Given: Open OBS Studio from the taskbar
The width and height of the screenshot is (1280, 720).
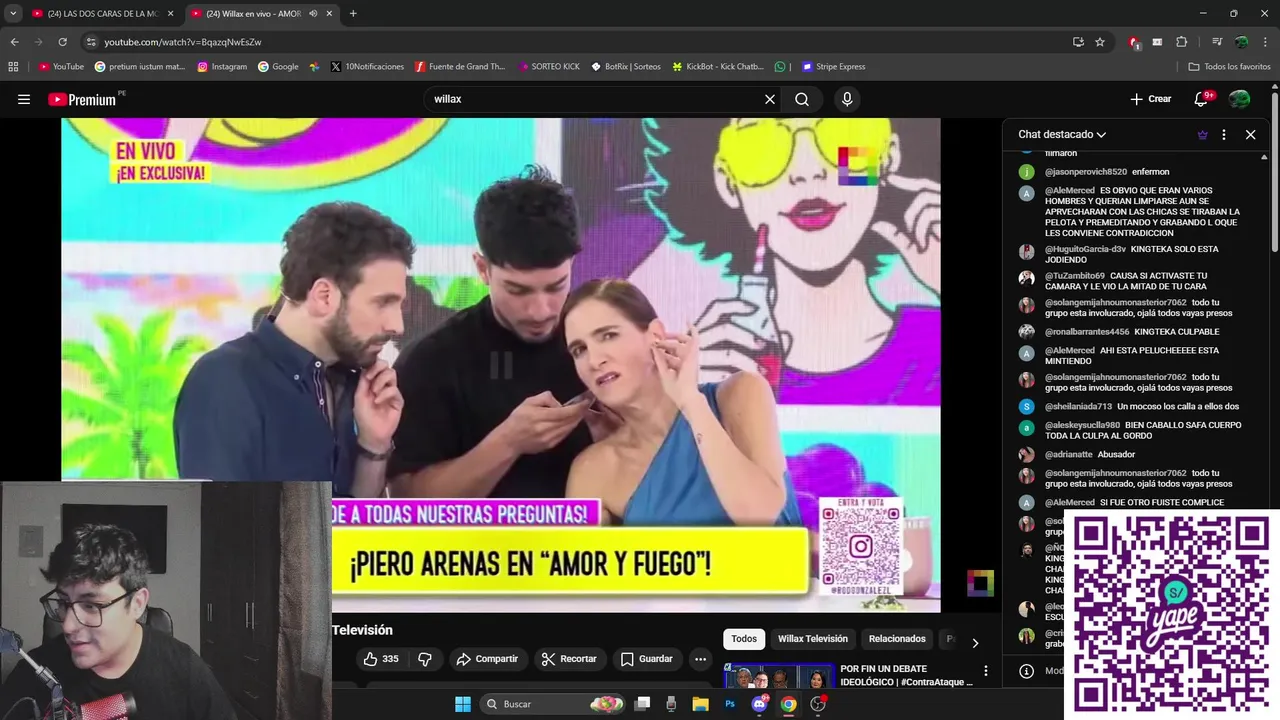Looking at the screenshot, I should tap(818, 704).
